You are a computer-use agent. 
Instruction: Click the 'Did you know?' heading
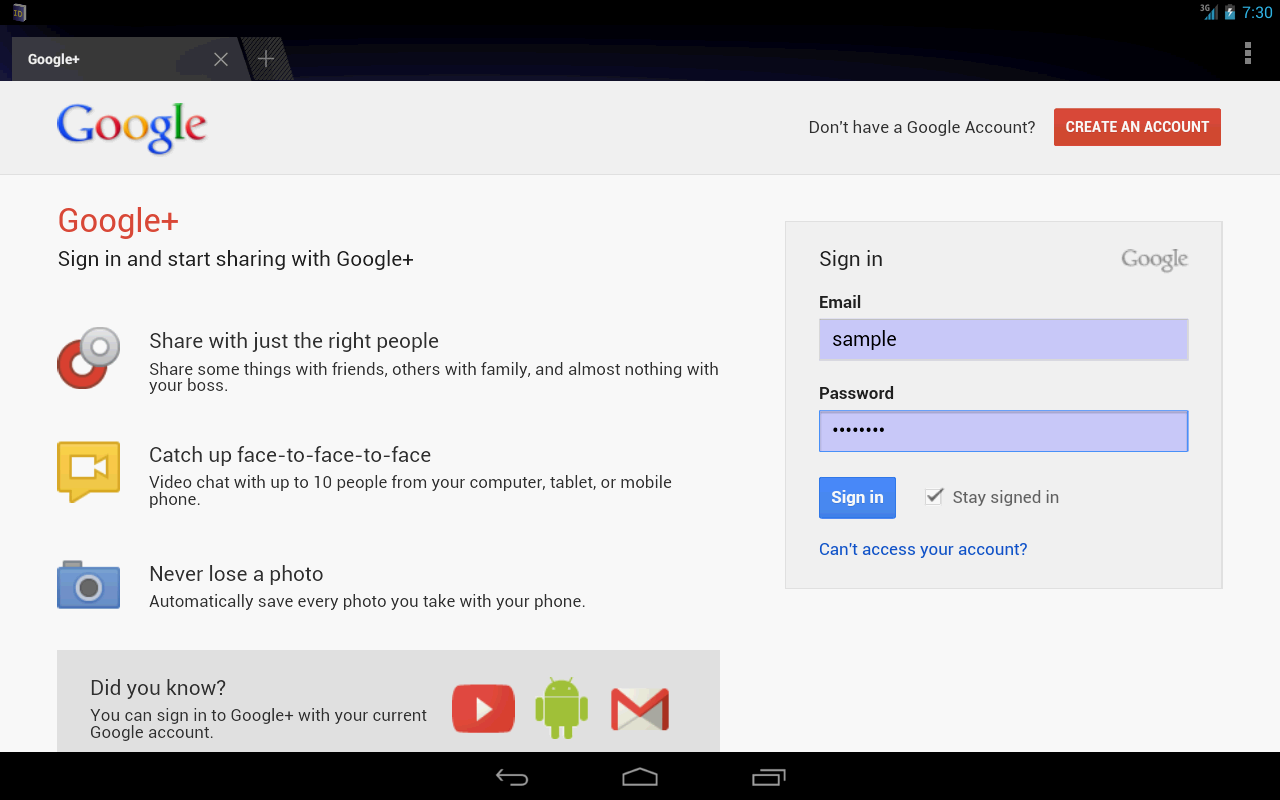[158, 688]
